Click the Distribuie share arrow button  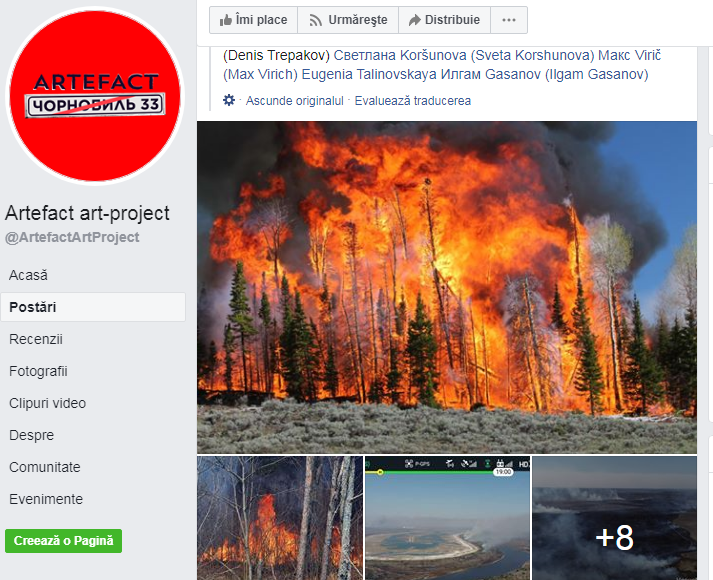[444, 20]
